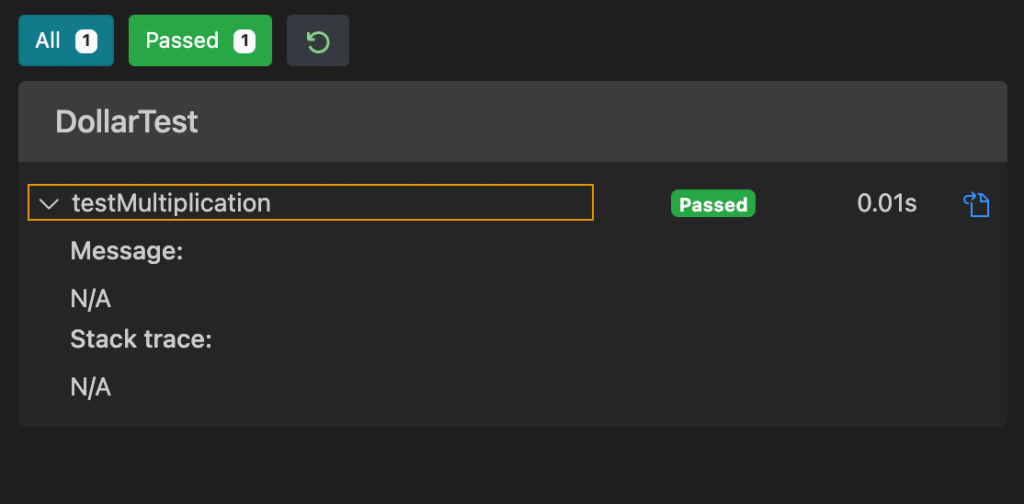
Task: Click the word Passed in the filter button
Action: point(182,41)
